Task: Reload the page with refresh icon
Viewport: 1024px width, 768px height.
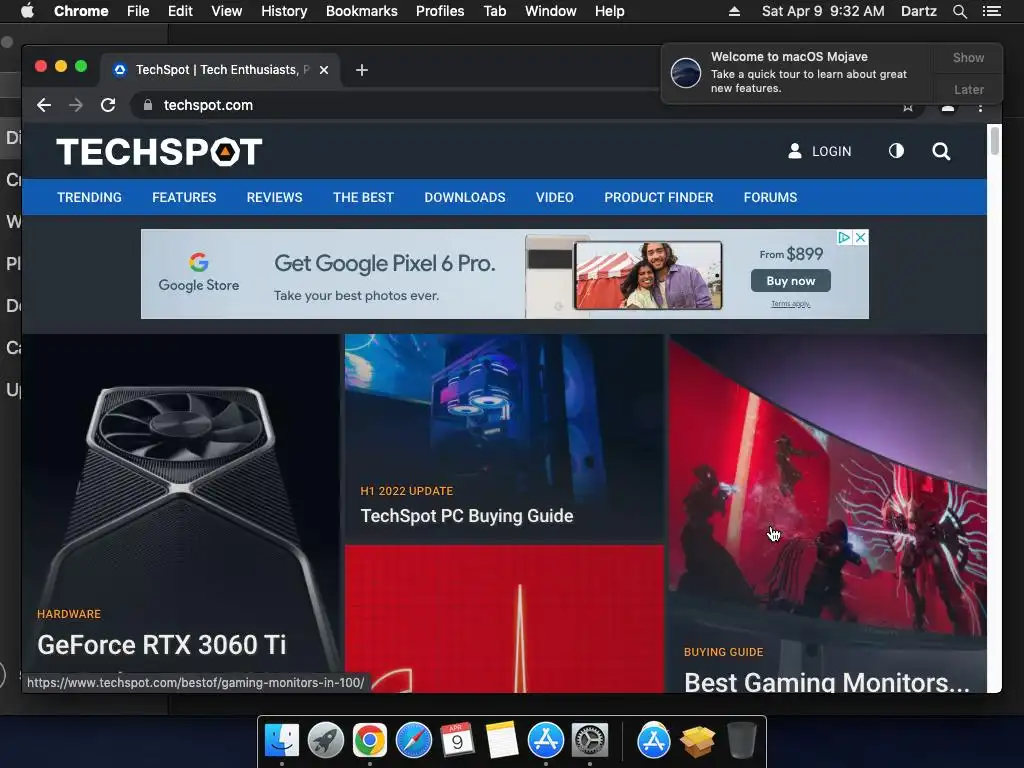Action: click(x=108, y=105)
